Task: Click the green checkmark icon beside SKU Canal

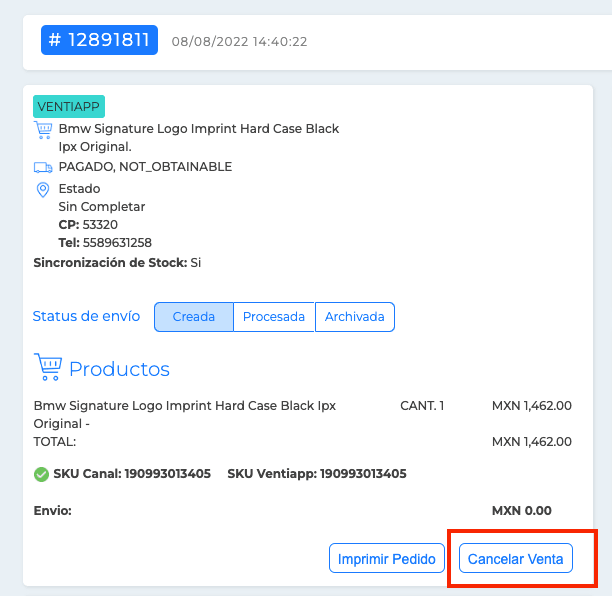Action: pyautogui.click(x=41, y=474)
